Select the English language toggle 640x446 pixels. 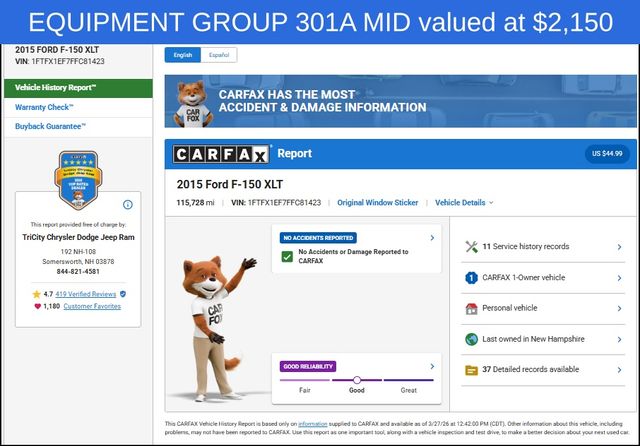tap(183, 55)
